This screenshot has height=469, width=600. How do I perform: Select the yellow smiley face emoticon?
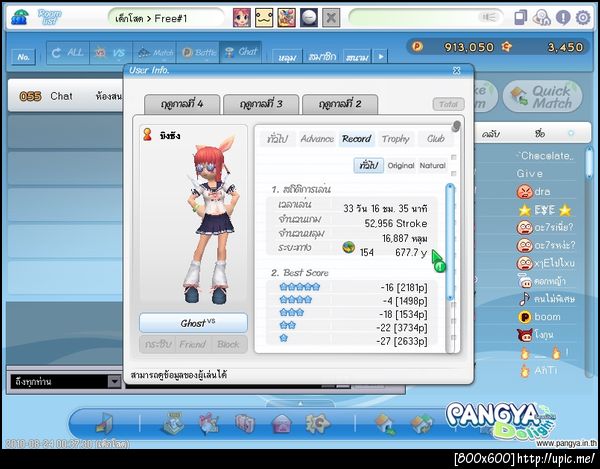264,18
